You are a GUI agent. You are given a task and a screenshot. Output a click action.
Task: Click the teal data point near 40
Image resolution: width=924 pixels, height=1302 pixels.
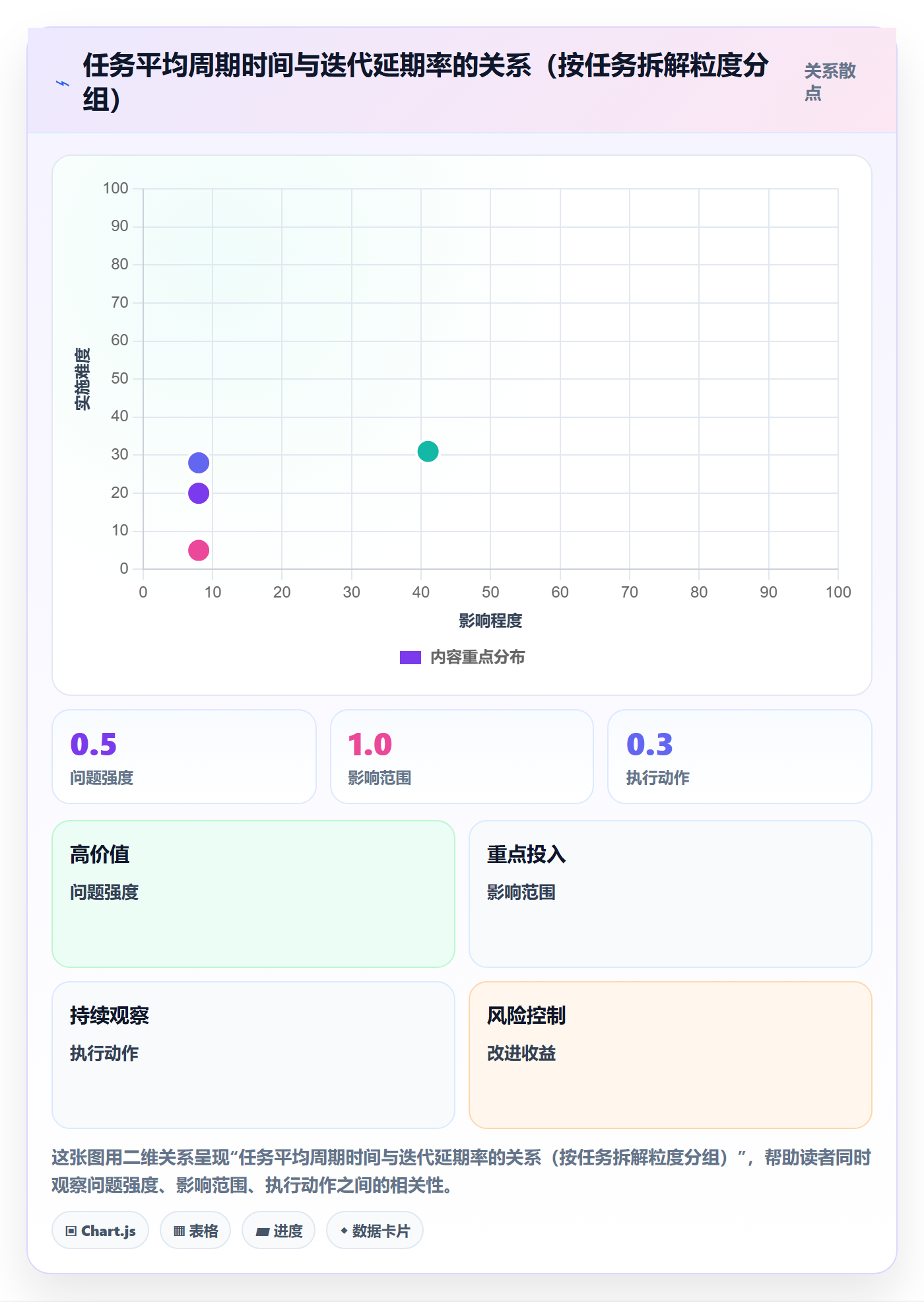428,452
